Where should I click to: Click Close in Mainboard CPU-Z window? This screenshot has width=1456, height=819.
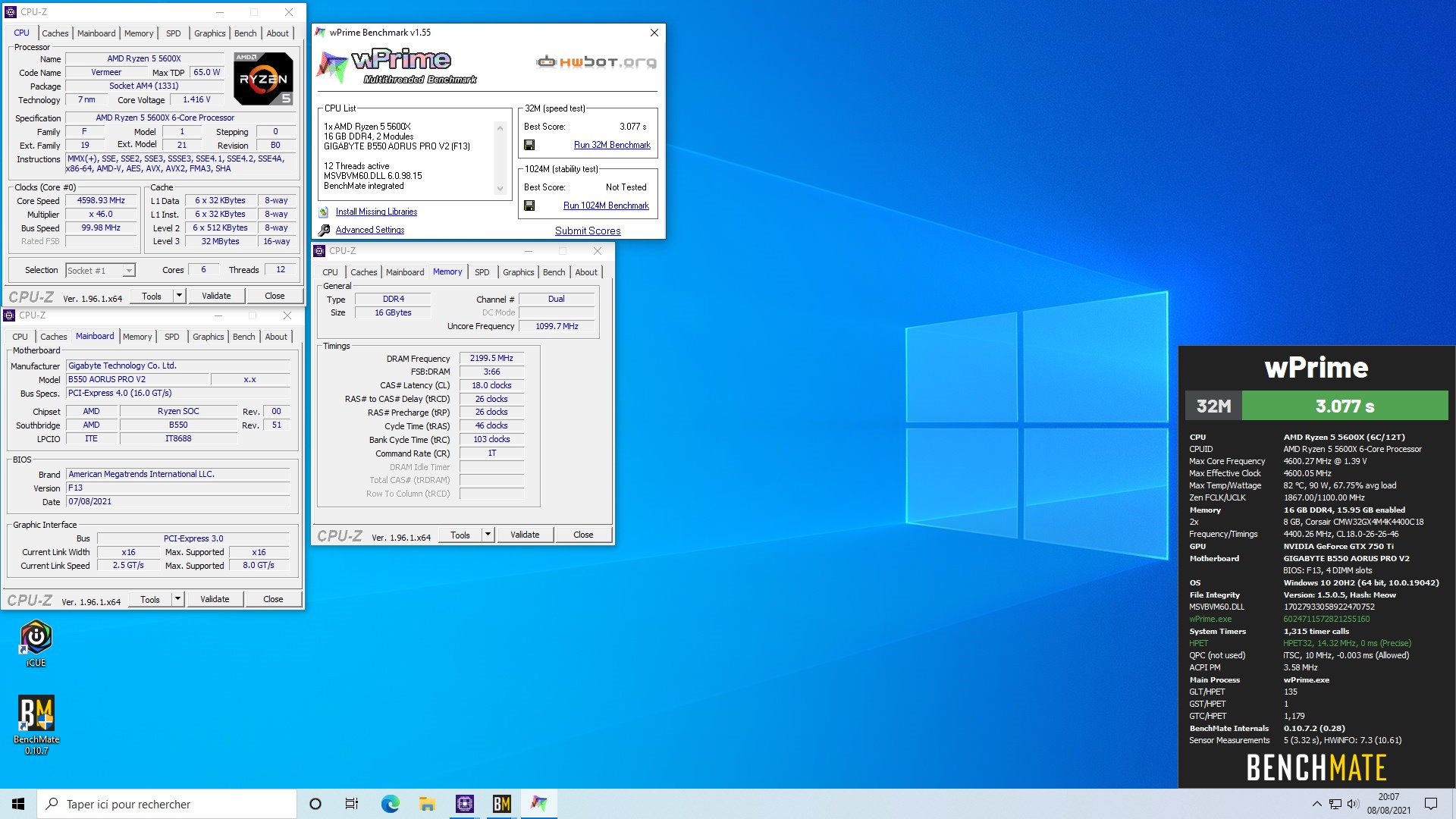(273, 599)
